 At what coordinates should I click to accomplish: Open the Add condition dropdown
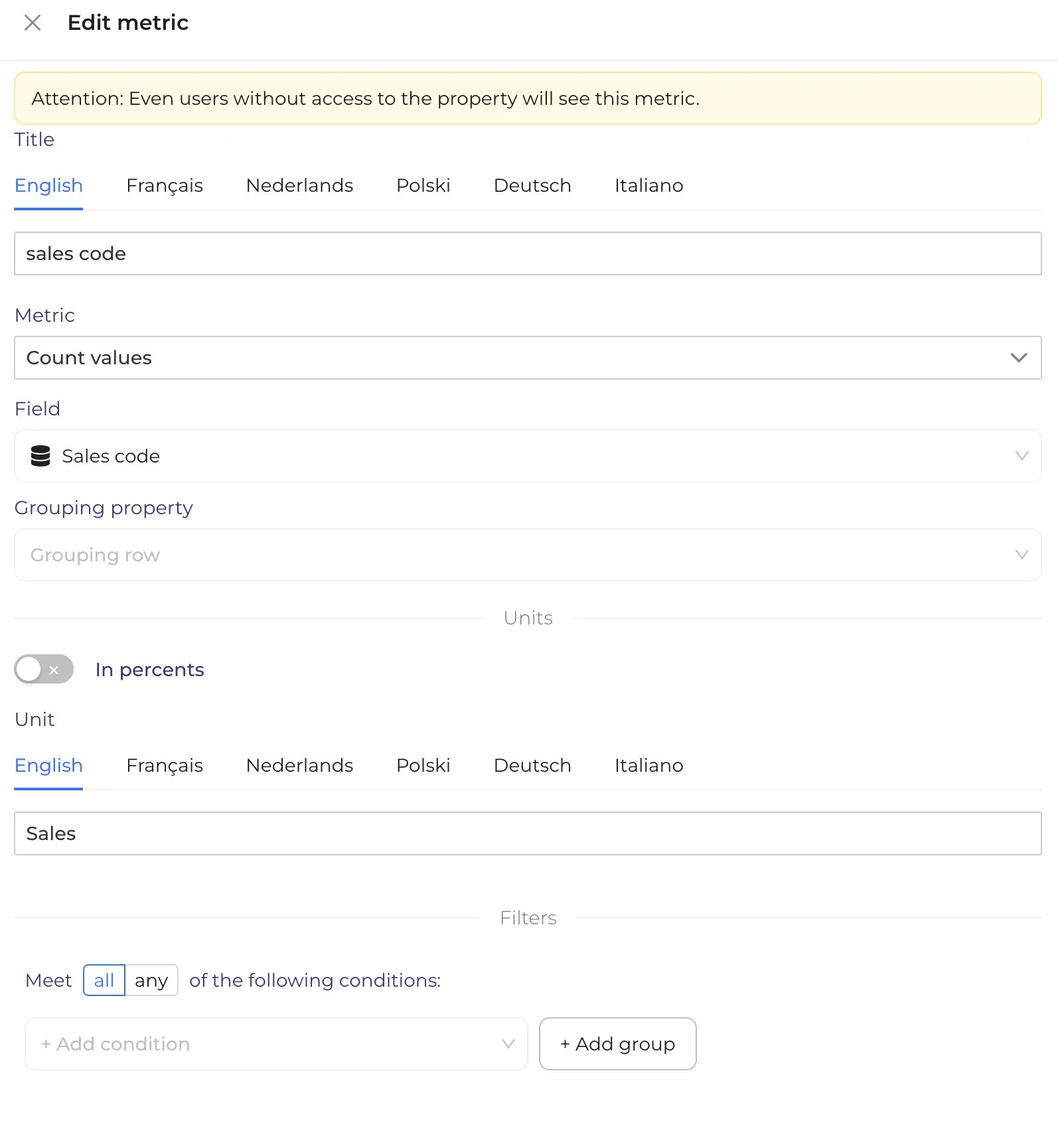276,1044
